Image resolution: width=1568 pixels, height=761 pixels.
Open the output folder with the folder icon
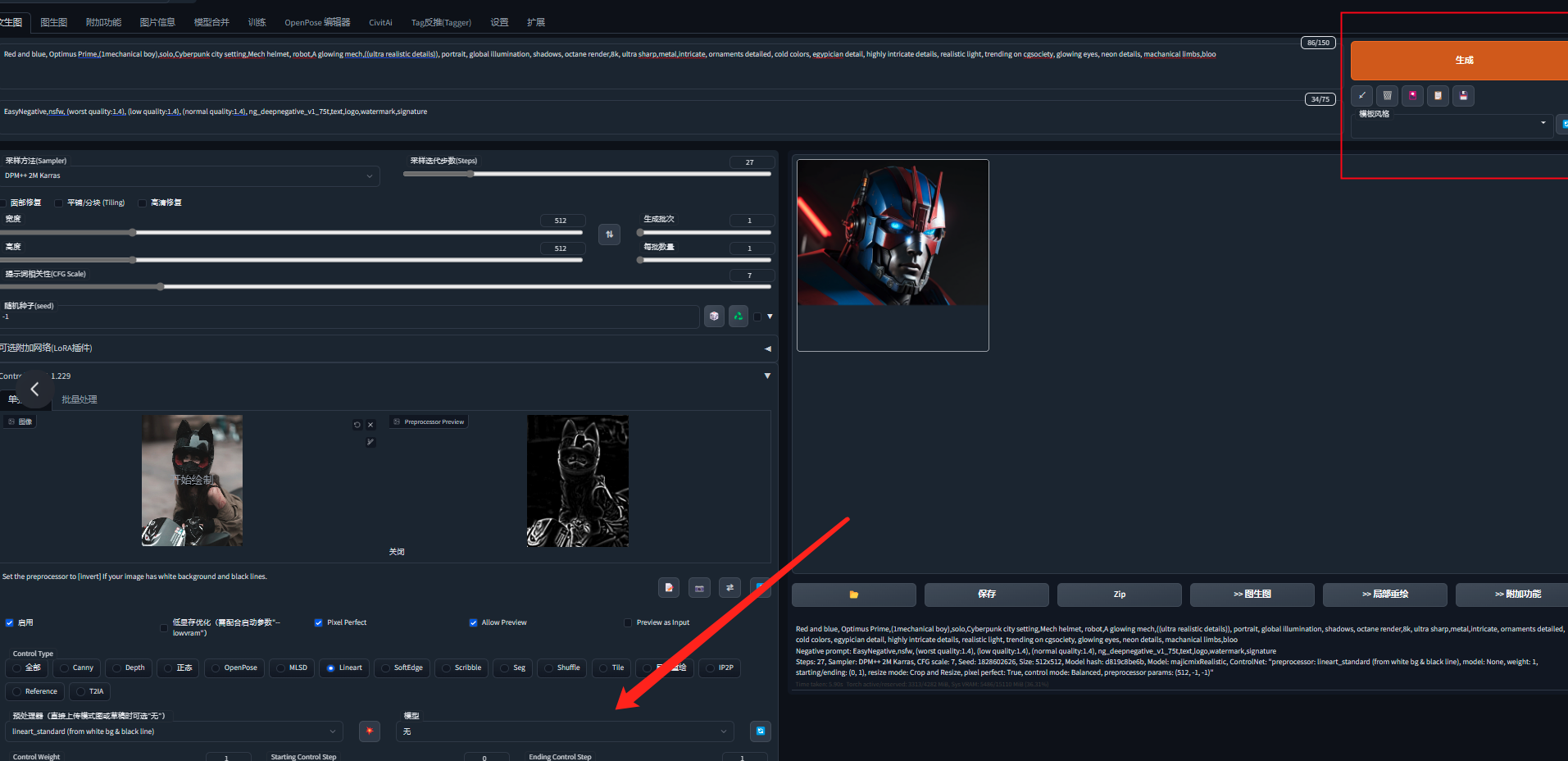(x=854, y=595)
